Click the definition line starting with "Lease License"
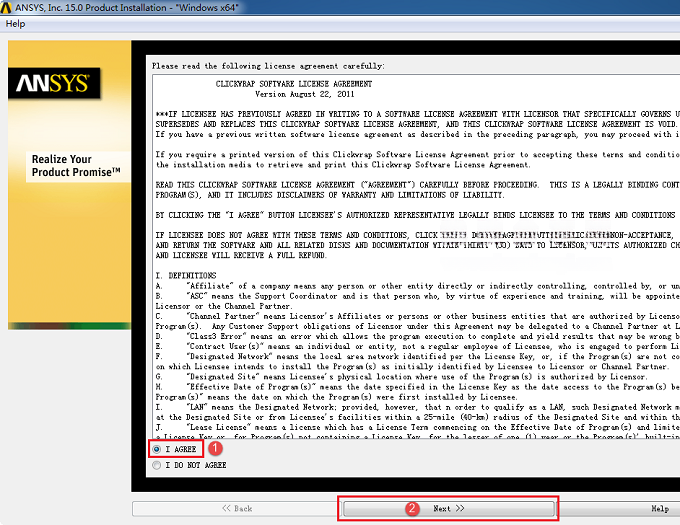The height and width of the screenshot is (525, 680). coord(418,427)
